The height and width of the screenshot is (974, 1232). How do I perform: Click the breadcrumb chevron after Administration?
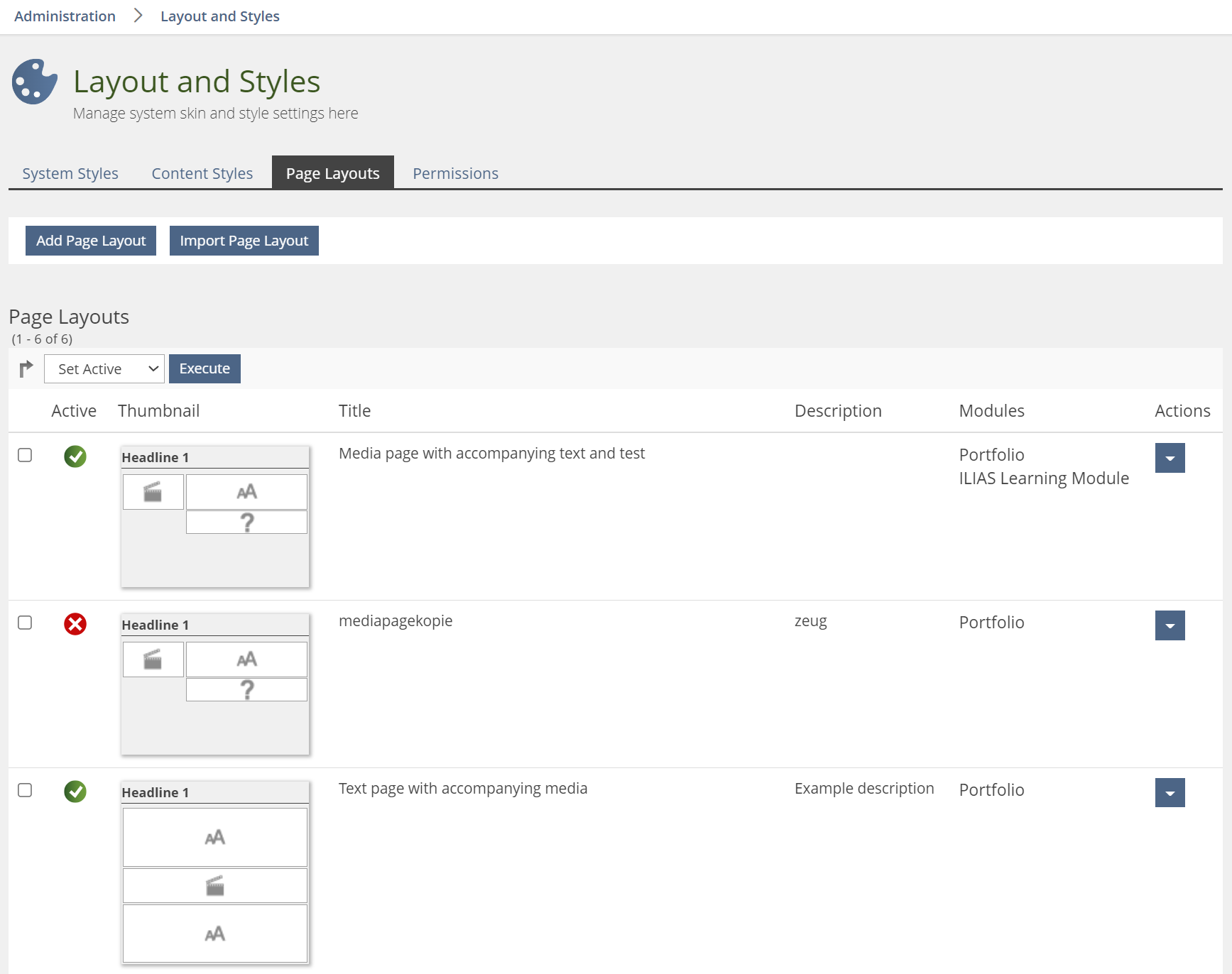tap(138, 16)
